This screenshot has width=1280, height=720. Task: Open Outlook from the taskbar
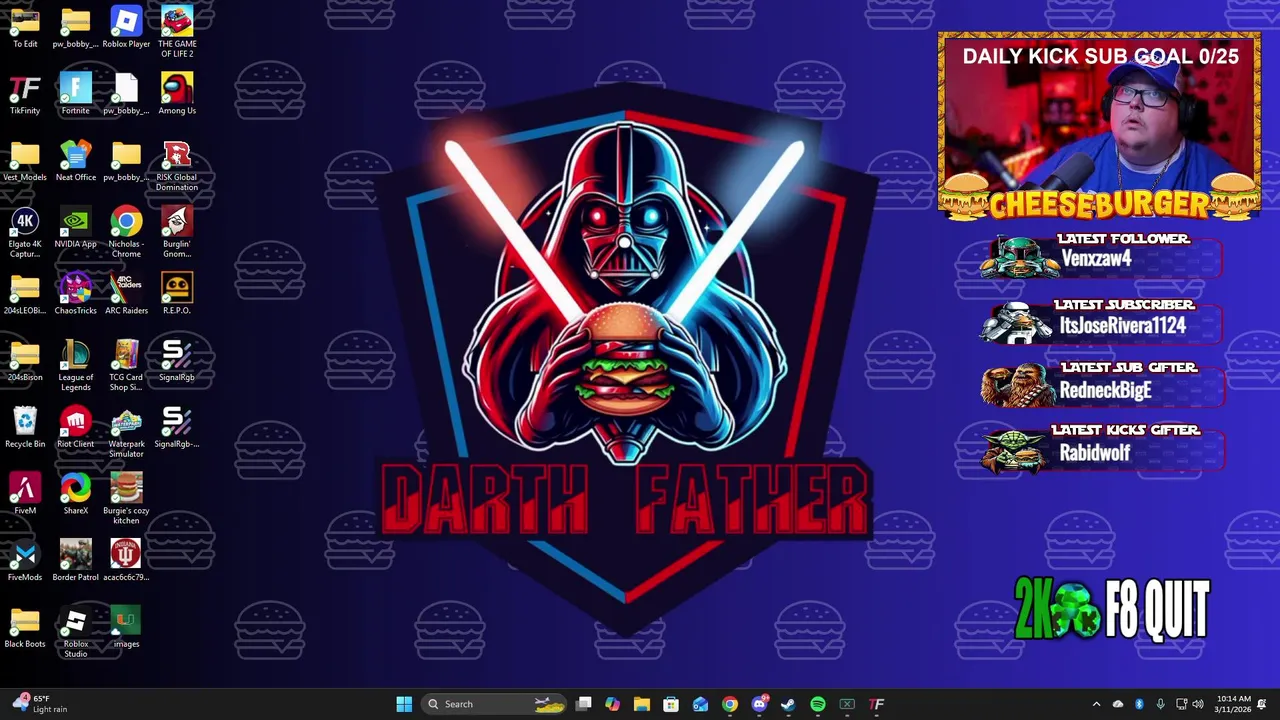(x=700, y=704)
